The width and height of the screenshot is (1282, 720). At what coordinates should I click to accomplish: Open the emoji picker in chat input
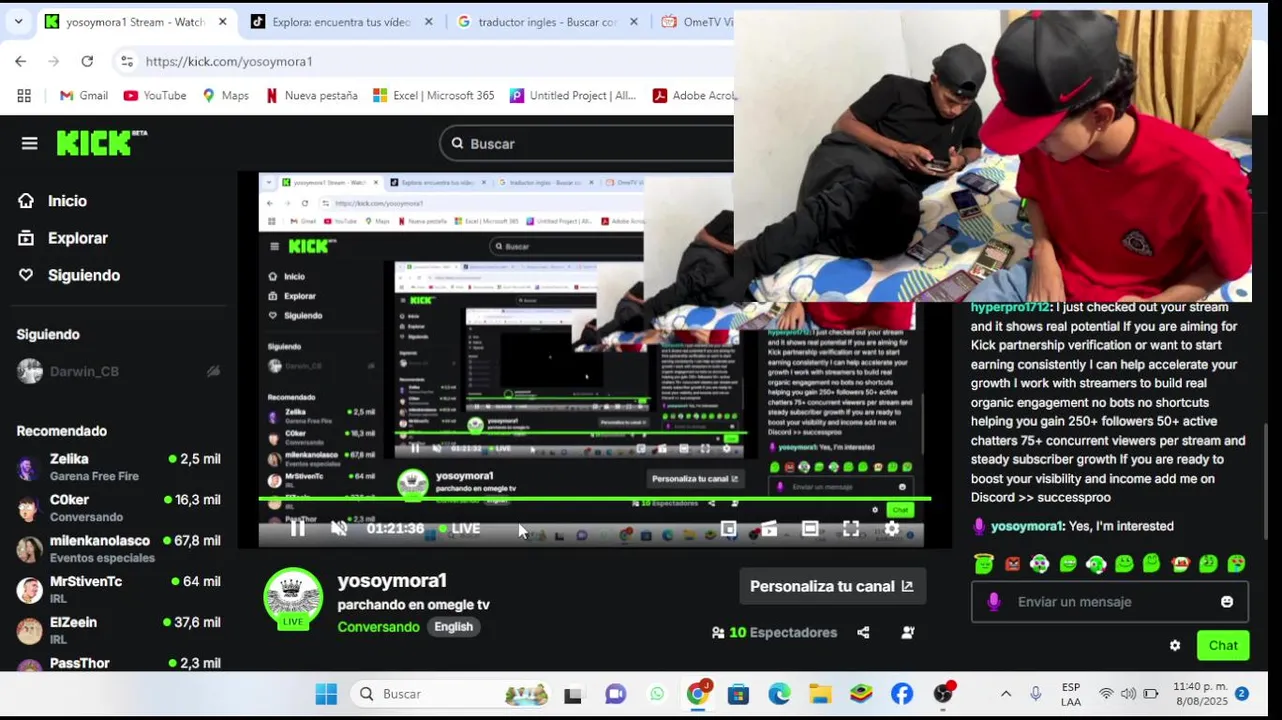1227,602
